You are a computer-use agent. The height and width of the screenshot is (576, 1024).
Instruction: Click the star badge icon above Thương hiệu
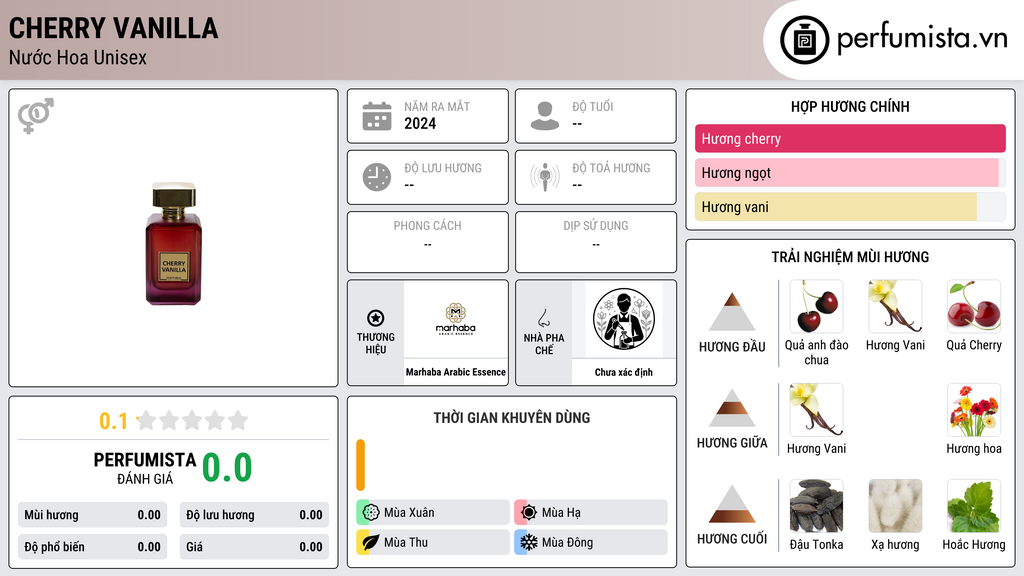click(376, 318)
